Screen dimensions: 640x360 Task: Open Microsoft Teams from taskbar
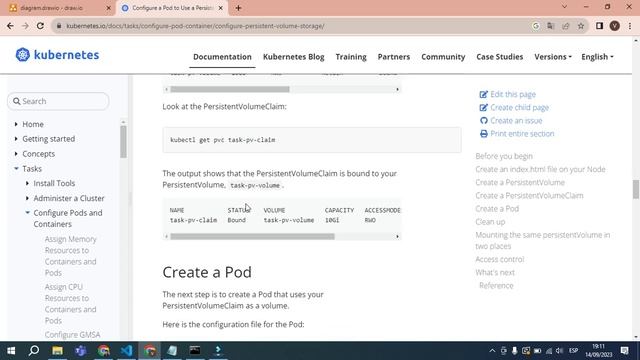point(80,351)
